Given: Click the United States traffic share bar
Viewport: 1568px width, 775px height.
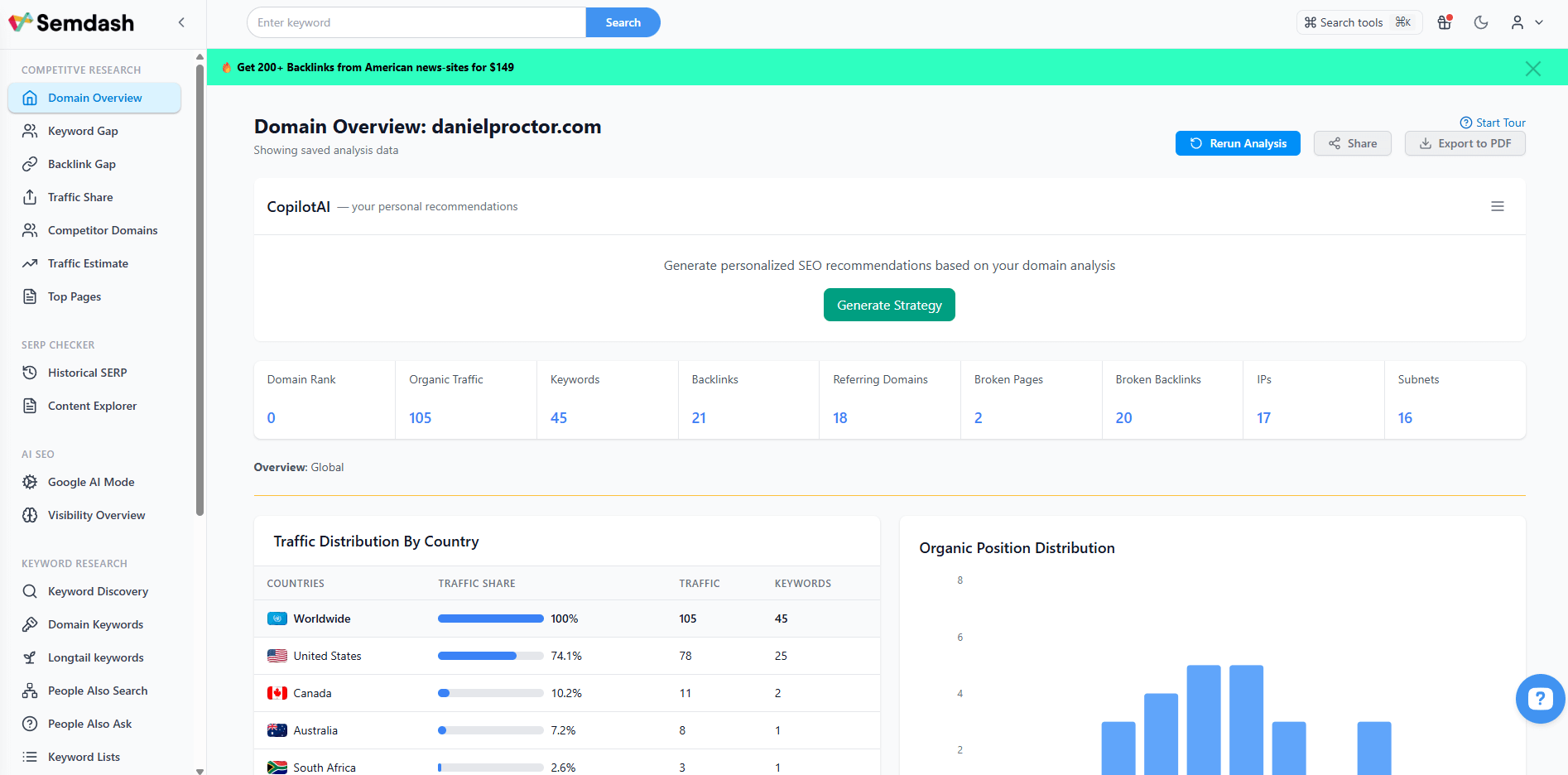Looking at the screenshot, I should 490,656.
